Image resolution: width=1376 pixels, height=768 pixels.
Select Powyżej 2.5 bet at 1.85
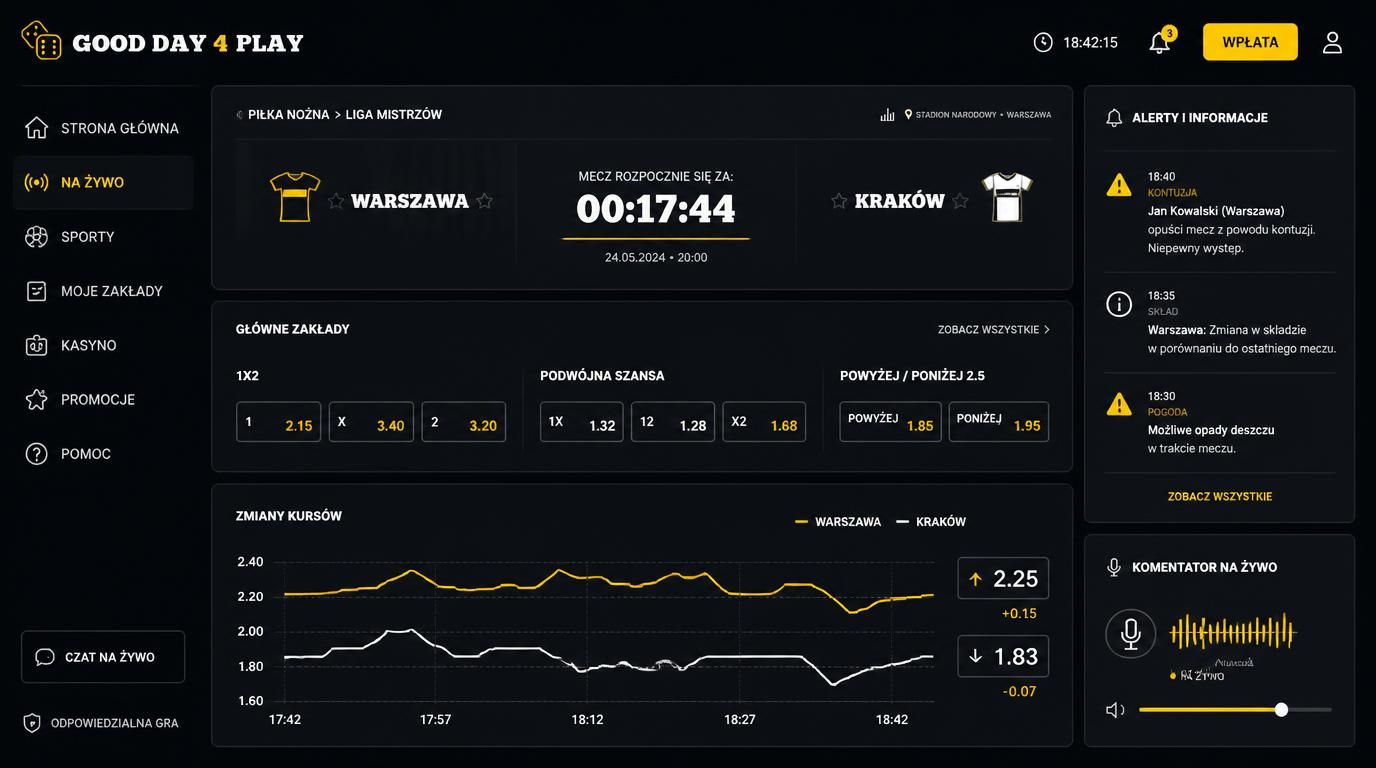tap(890, 422)
